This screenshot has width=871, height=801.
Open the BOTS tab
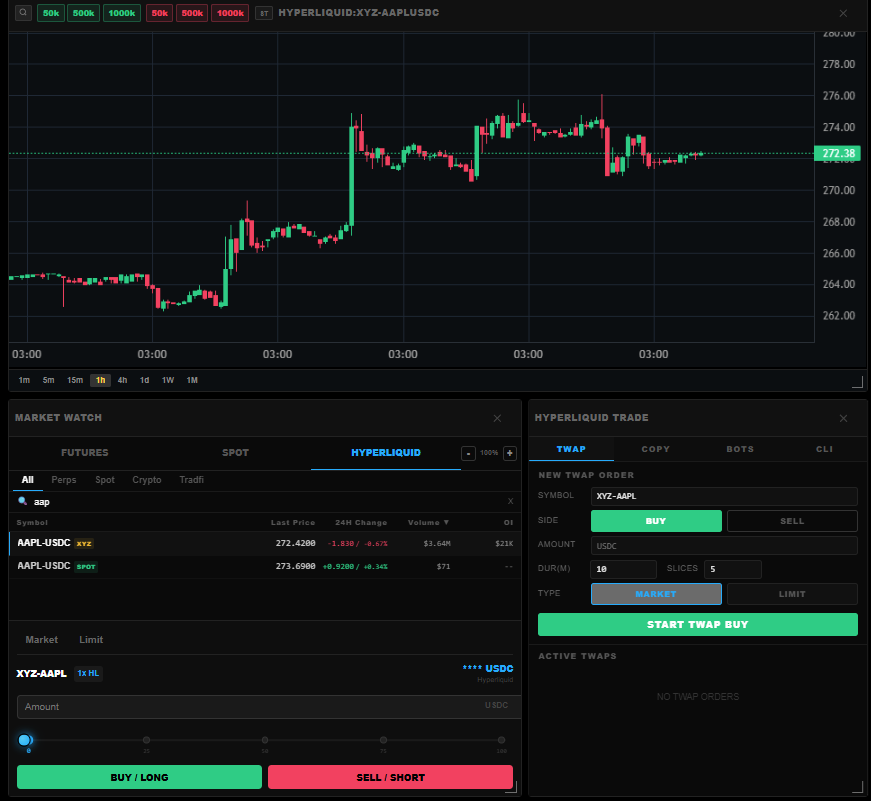coord(740,449)
